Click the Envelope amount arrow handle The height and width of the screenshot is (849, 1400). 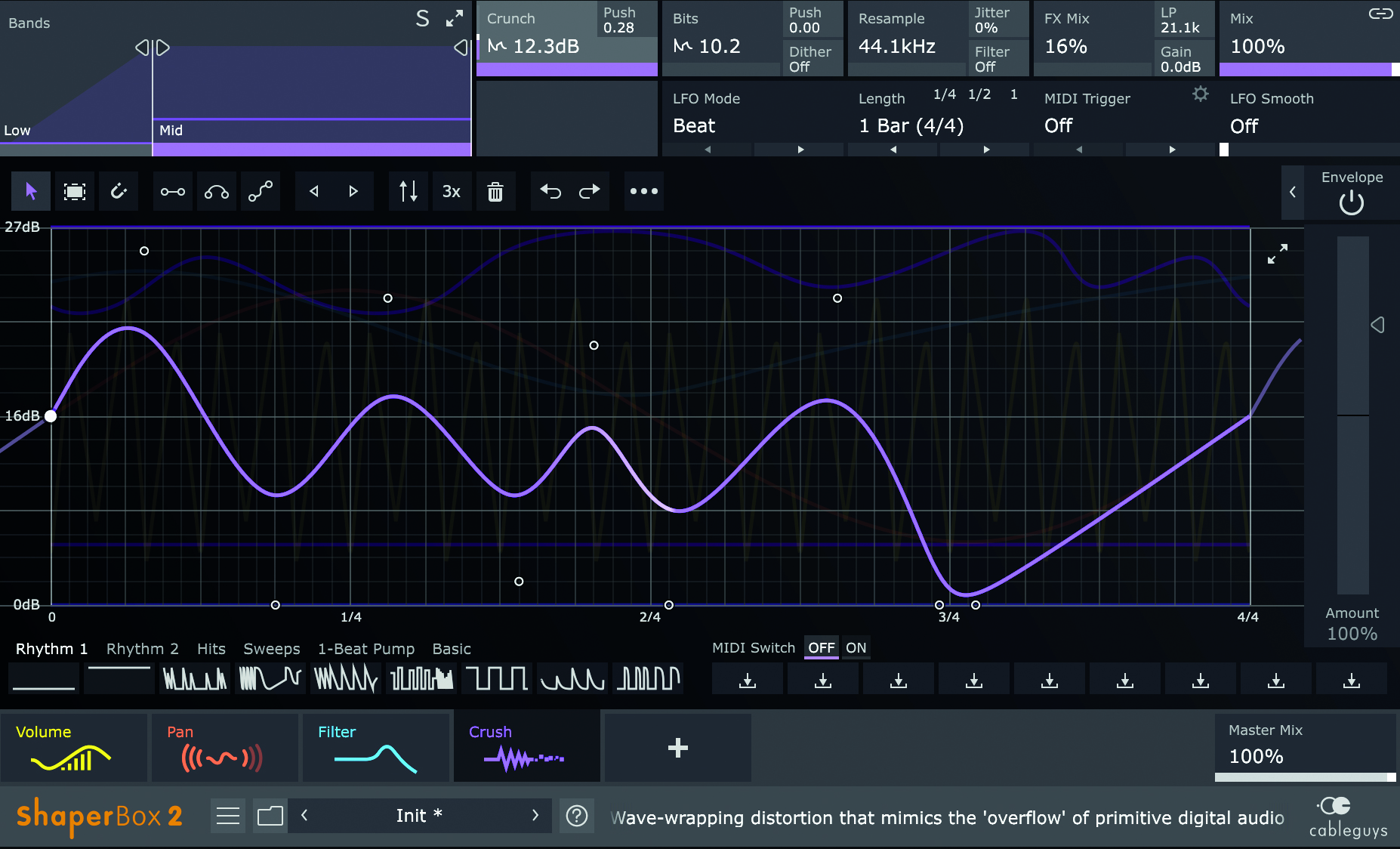pyautogui.click(x=1378, y=325)
